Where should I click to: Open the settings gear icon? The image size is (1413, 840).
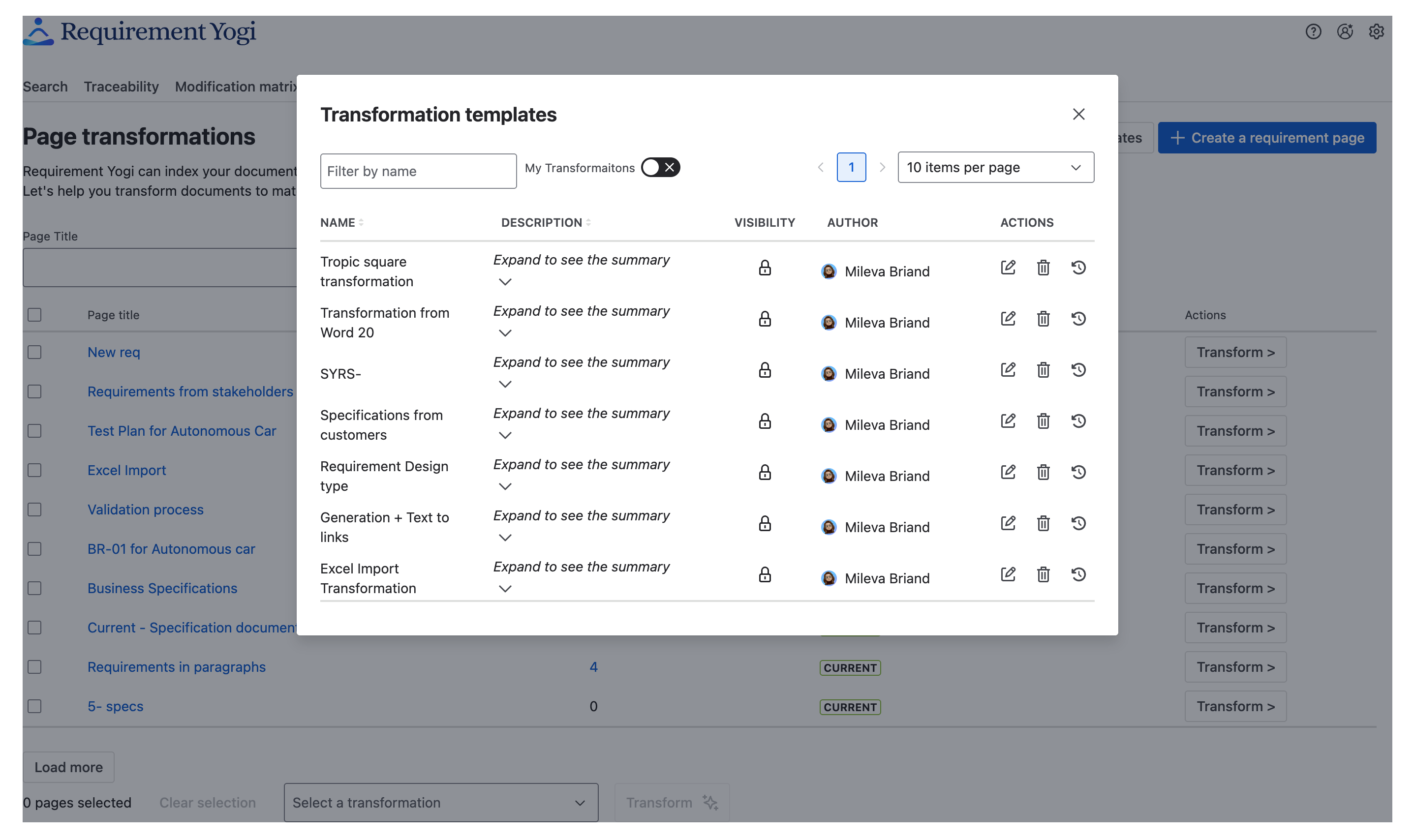pyautogui.click(x=1376, y=31)
